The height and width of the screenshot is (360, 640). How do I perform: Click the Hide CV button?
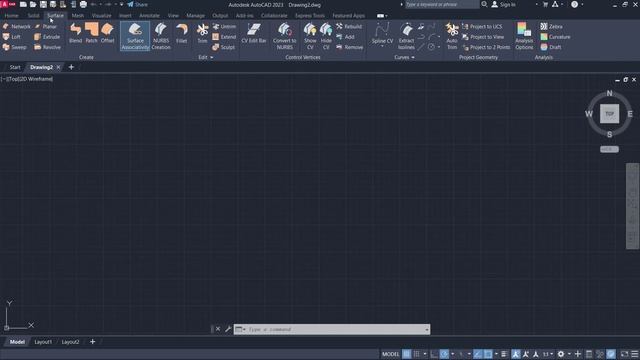coord(326,36)
